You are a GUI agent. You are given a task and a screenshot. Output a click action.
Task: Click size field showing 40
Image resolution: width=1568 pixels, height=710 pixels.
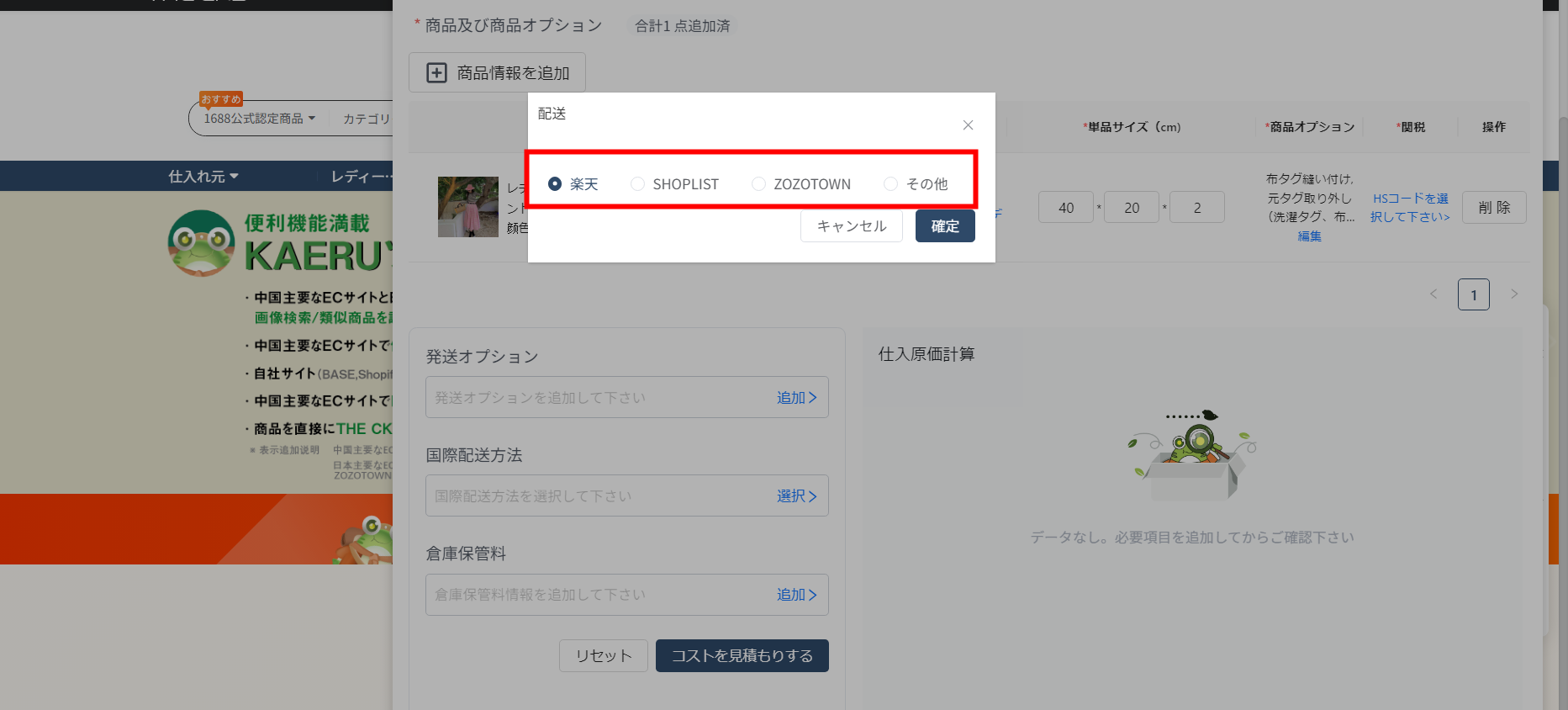pyautogui.click(x=1066, y=207)
